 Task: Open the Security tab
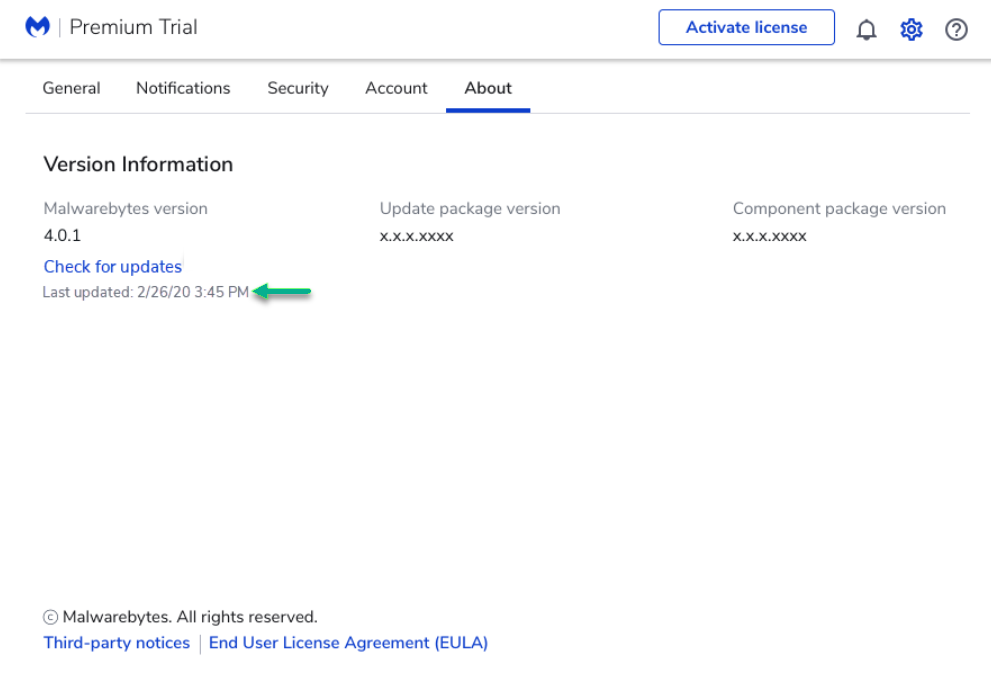[x=298, y=88]
